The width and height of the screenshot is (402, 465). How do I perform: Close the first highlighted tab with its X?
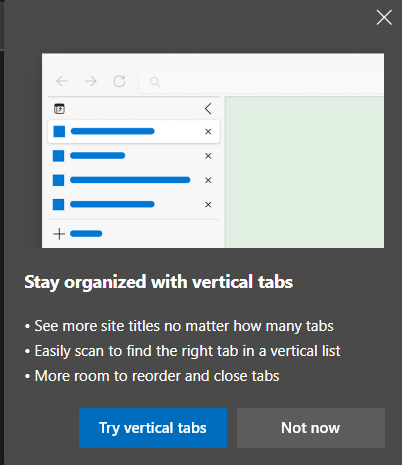pyautogui.click(x=208, y=132)
